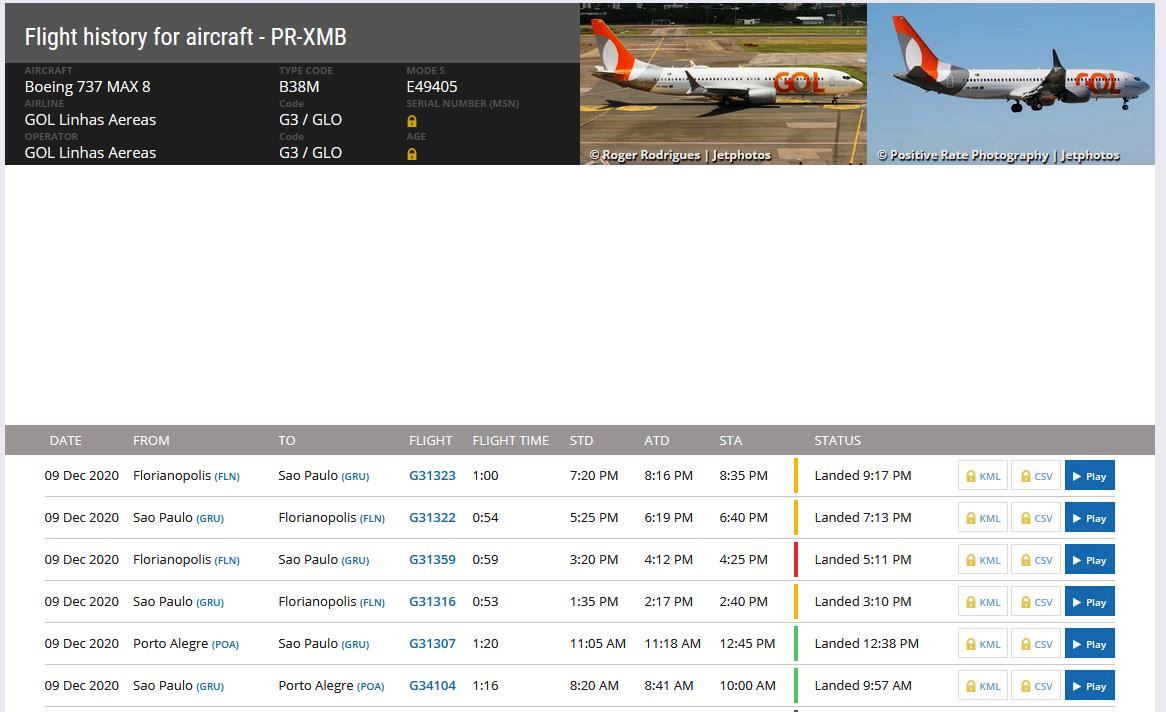Open GRU origin link in G34104 row
The image size is (1166, 712).
(210, 687)
